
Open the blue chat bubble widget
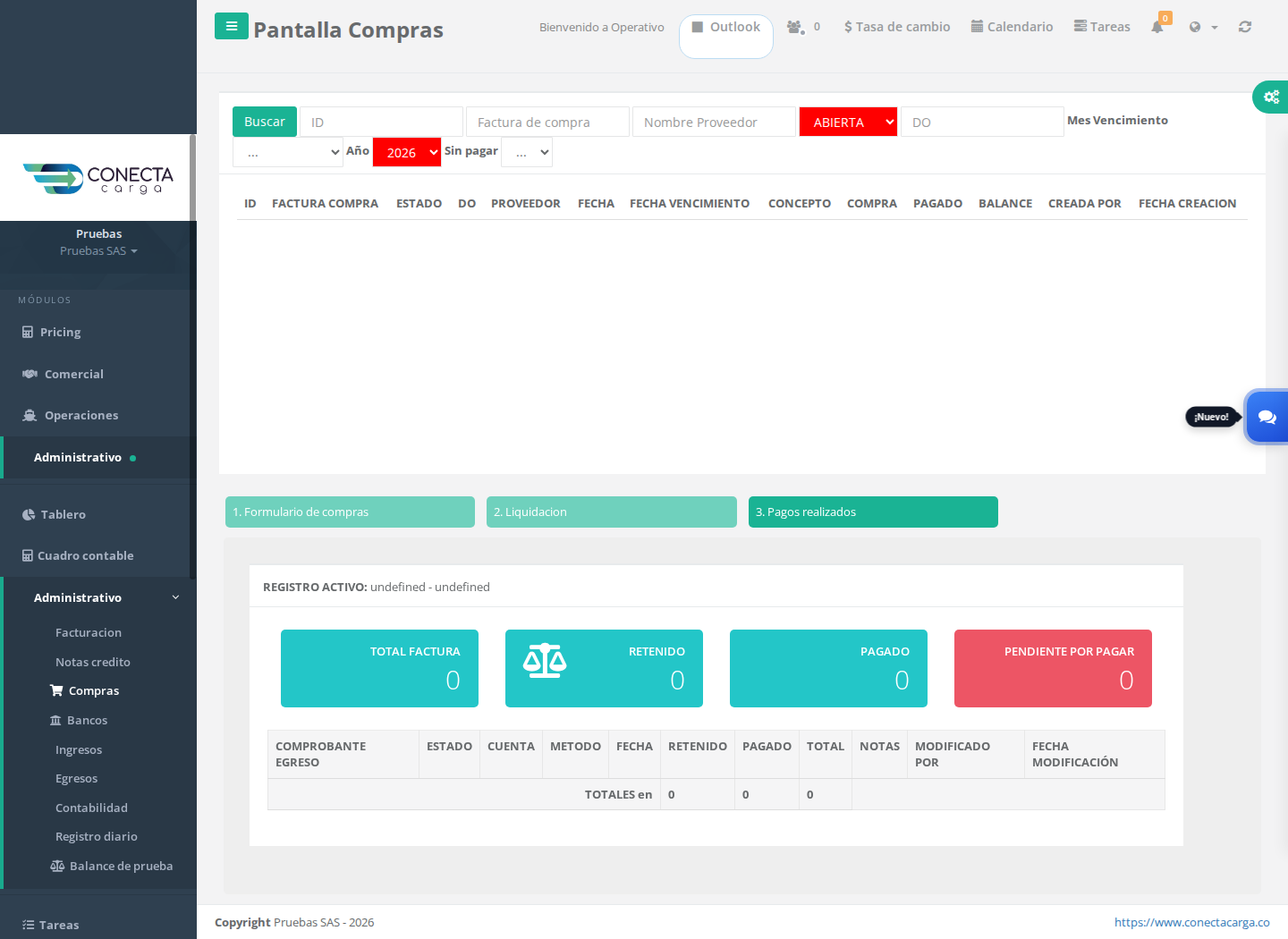coord(1267,417)
